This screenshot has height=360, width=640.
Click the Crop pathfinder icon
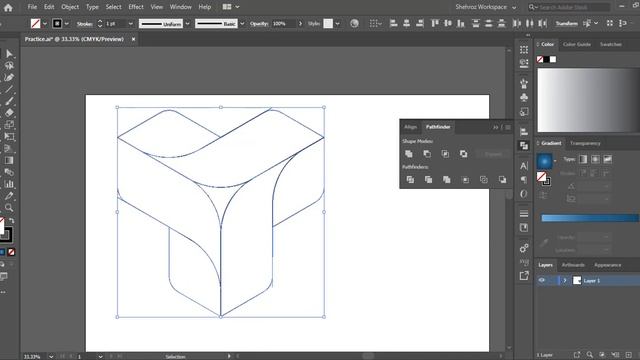[465, 180]
